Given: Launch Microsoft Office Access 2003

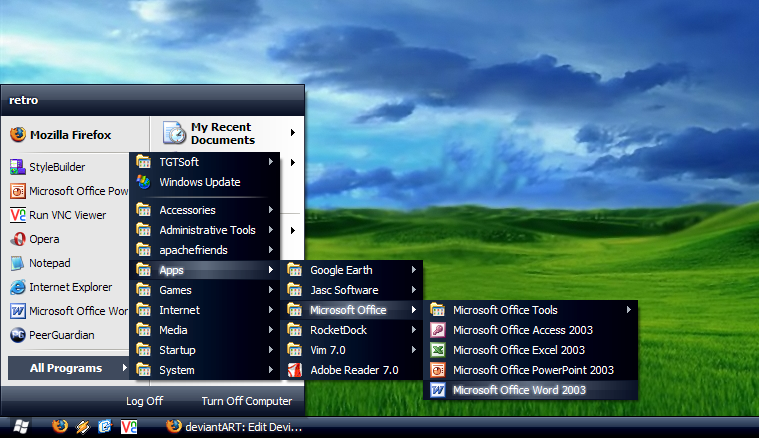Looking at the screenshot, I should [x=531, y=330].
